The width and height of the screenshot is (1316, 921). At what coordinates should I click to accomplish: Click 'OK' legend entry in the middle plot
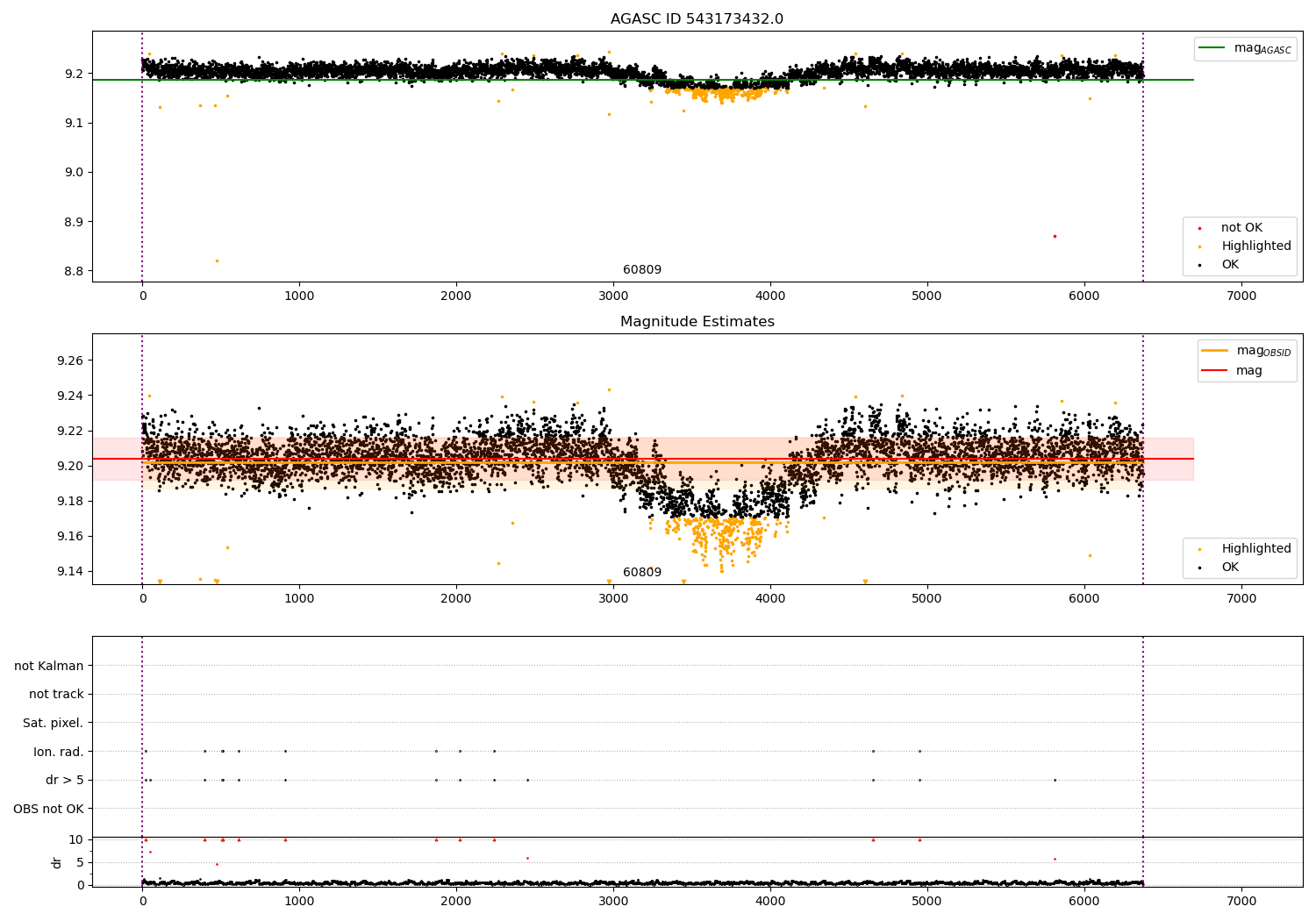coord(1219,568)
